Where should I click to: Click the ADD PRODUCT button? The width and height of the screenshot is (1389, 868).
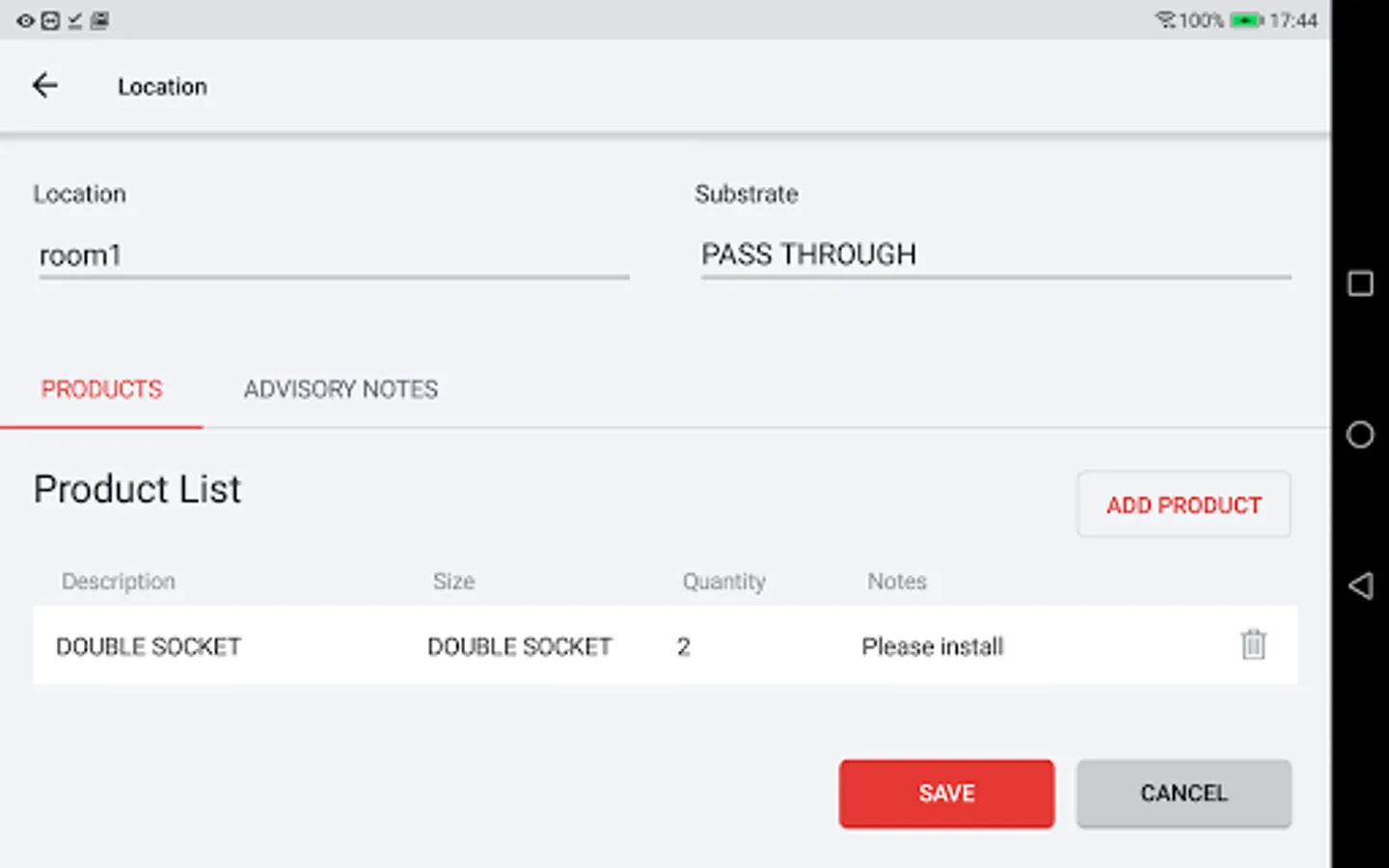pyautogui.click(x=1184, y=504)
